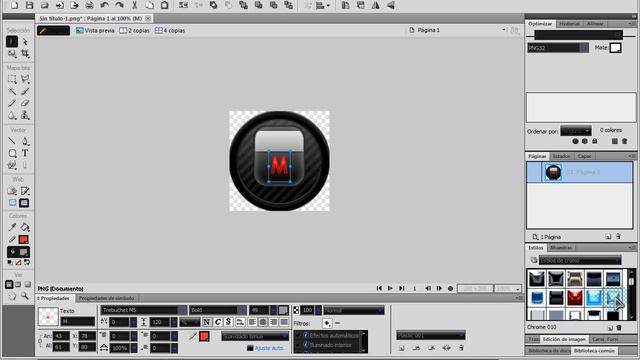Click the New document icon
Screen dimensions: 640x360
point(14,5)
